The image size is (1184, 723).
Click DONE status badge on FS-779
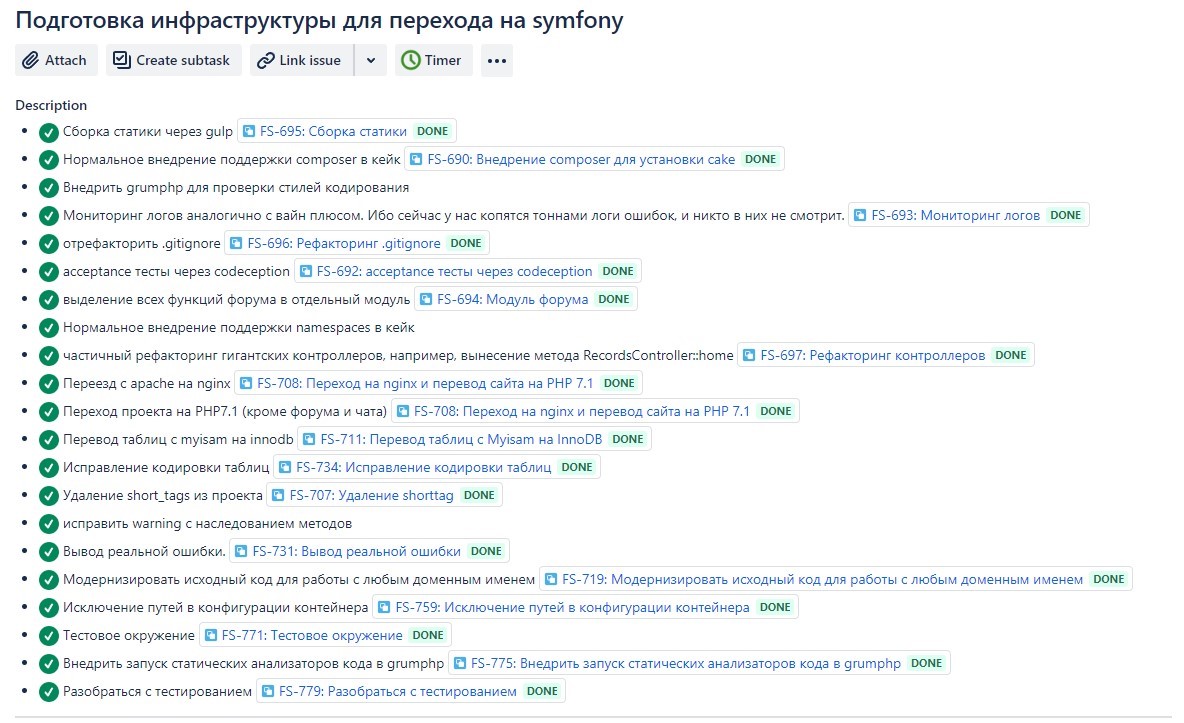point(542,691)
